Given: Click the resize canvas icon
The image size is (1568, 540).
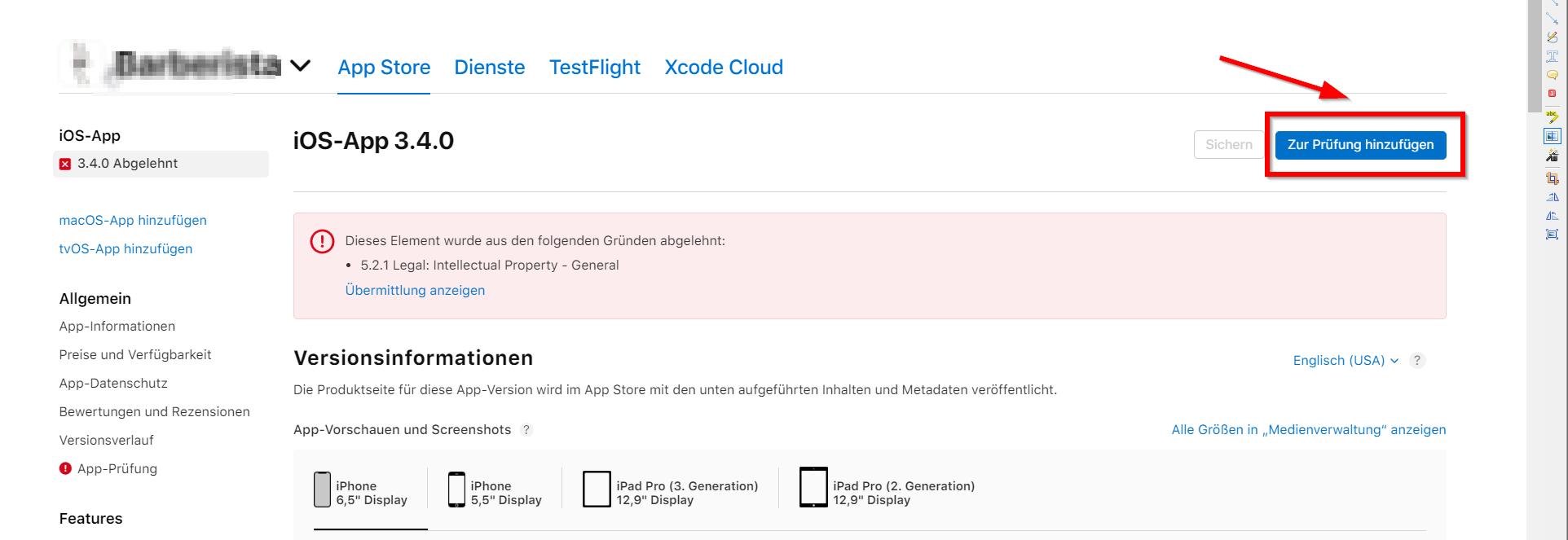Looking at the screenshot, I should [1552, 235].
